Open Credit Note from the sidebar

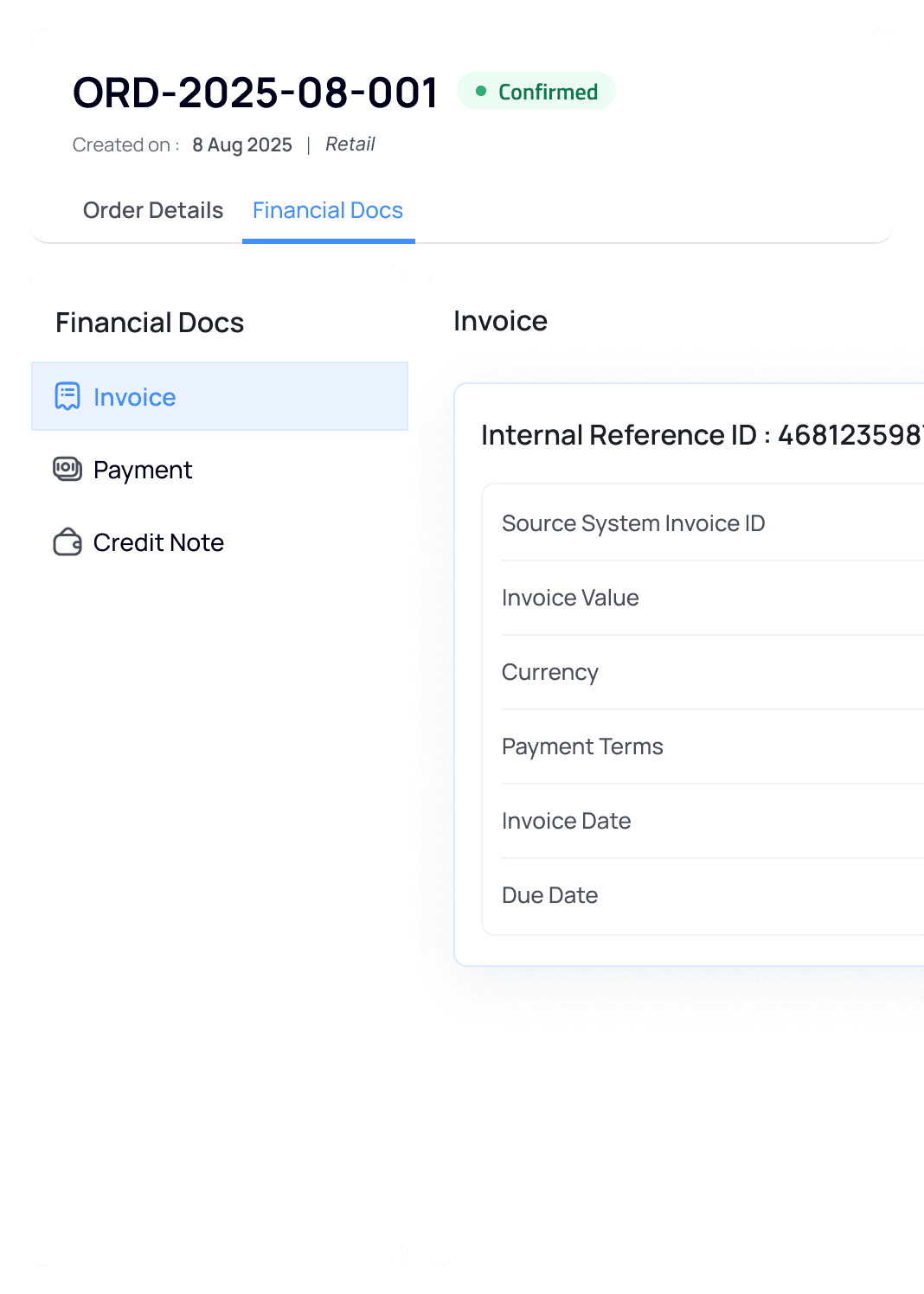pos(158,541)
